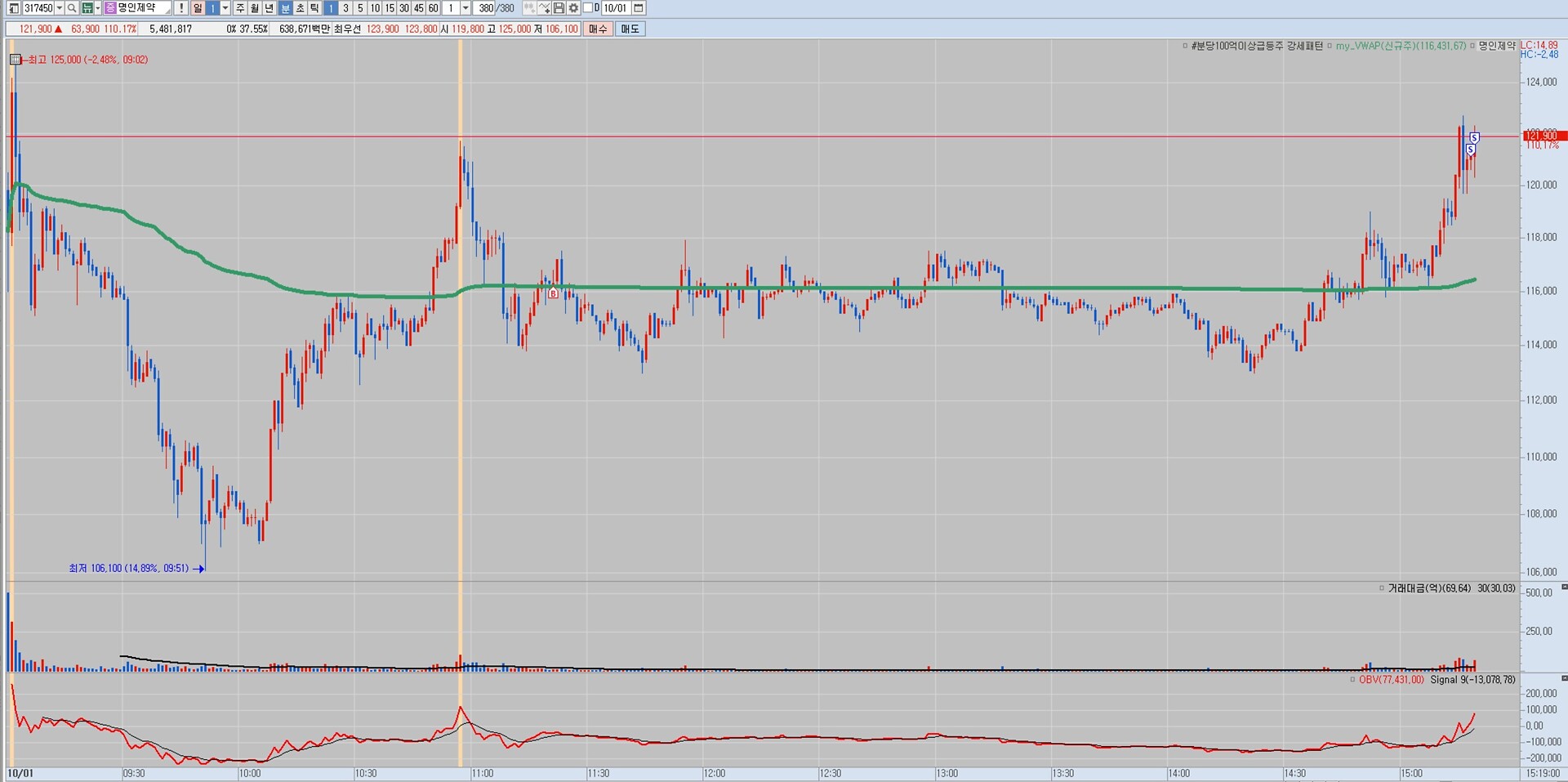Click the stock code field showing 317450

coord(38,8)
